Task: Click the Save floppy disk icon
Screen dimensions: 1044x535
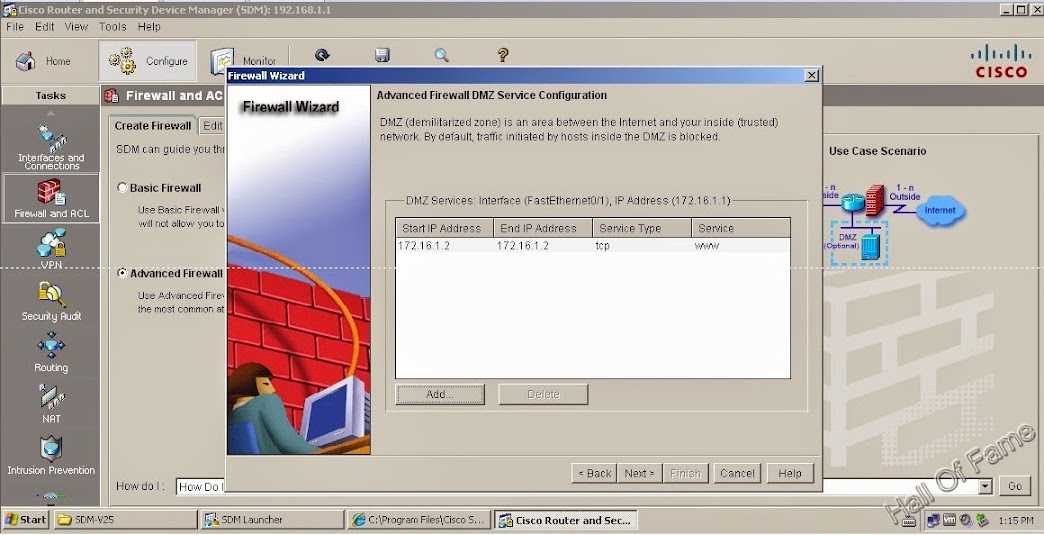Action: 382,55
